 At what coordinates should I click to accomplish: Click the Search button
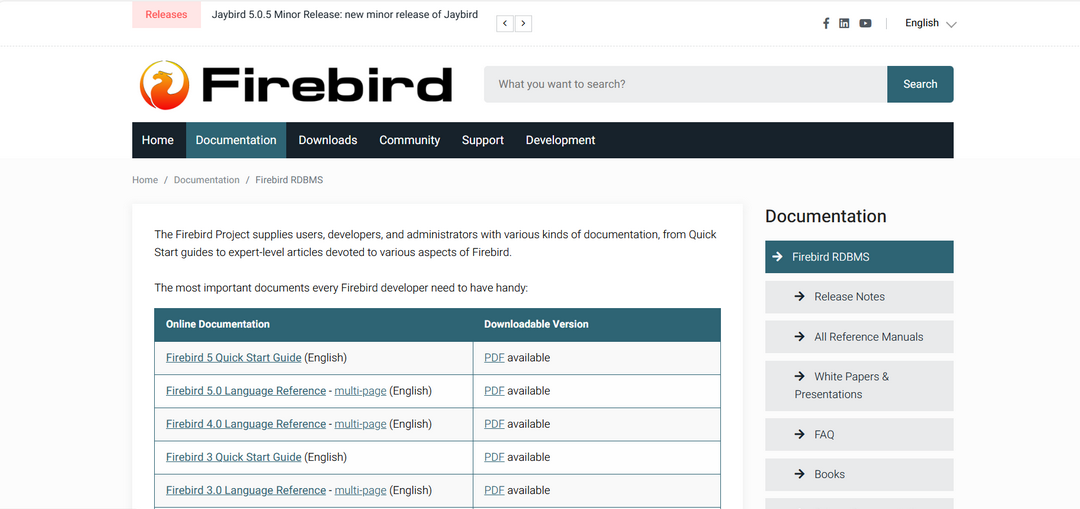pyautogui.click(x=920, y=84)
